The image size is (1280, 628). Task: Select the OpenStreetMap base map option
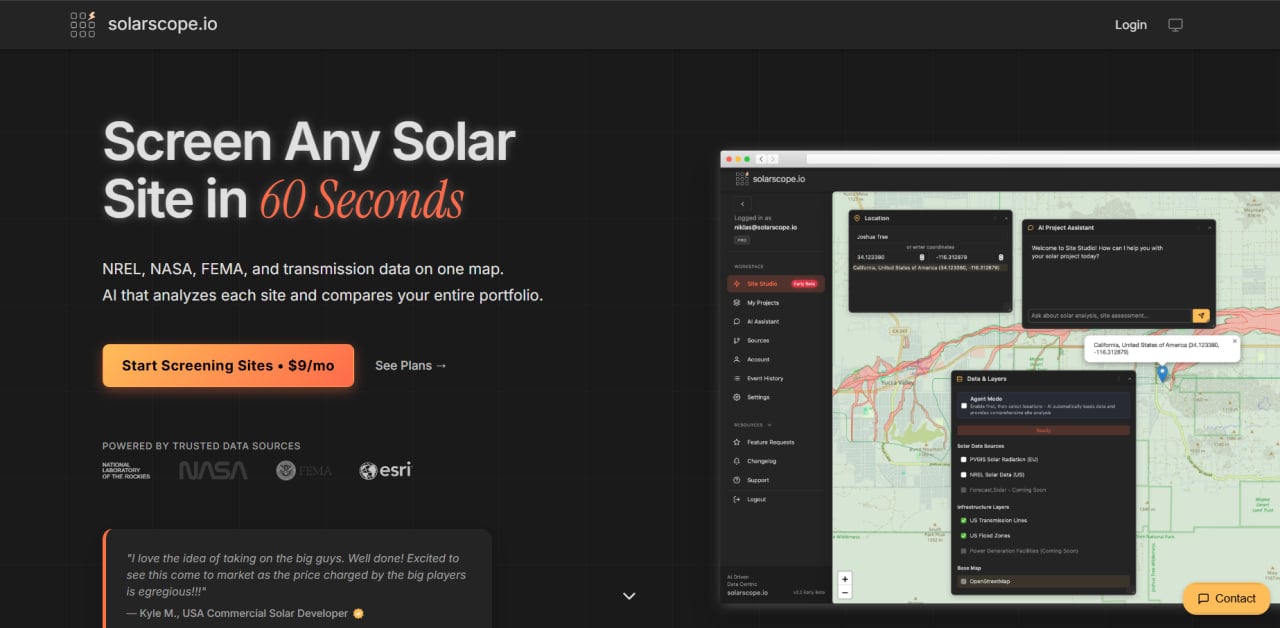click(1043, 581)
